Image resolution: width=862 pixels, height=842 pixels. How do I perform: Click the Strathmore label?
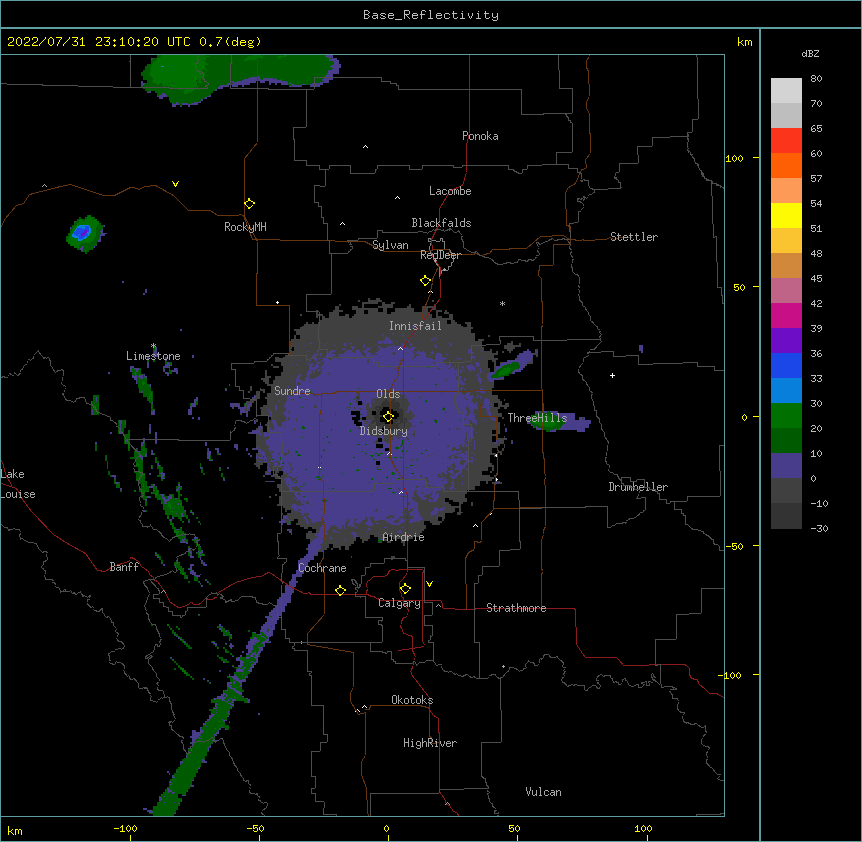click(516, 608)
